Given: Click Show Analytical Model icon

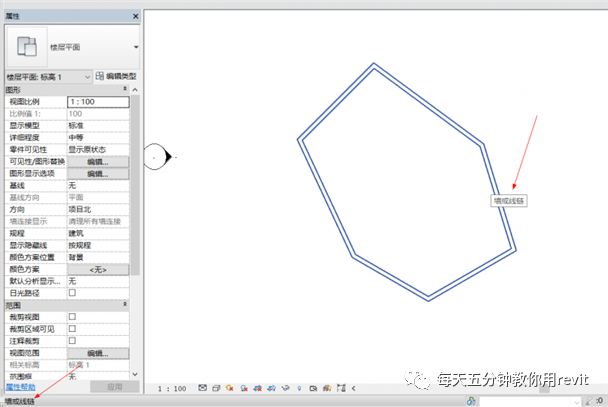Looking at the screenshot, I should click(327, 388).
